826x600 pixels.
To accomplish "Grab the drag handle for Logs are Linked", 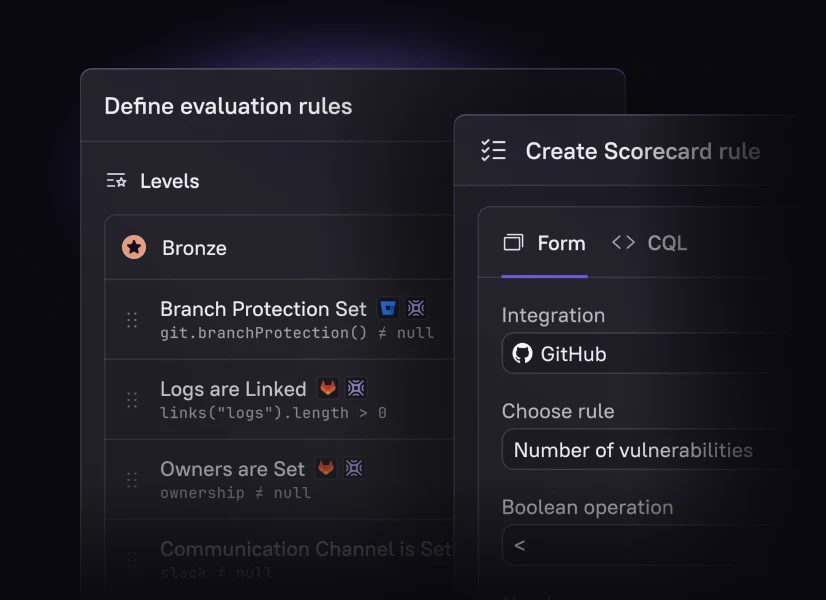I will pyautogui.click(x=132, y=400).
